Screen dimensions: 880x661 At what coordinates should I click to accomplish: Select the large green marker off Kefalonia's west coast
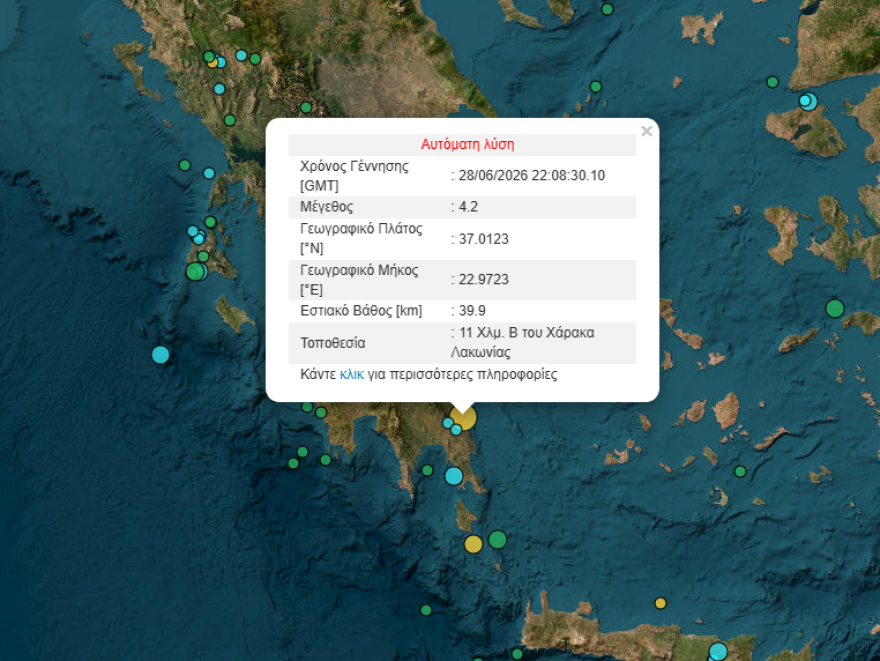[x=195, y=272]
